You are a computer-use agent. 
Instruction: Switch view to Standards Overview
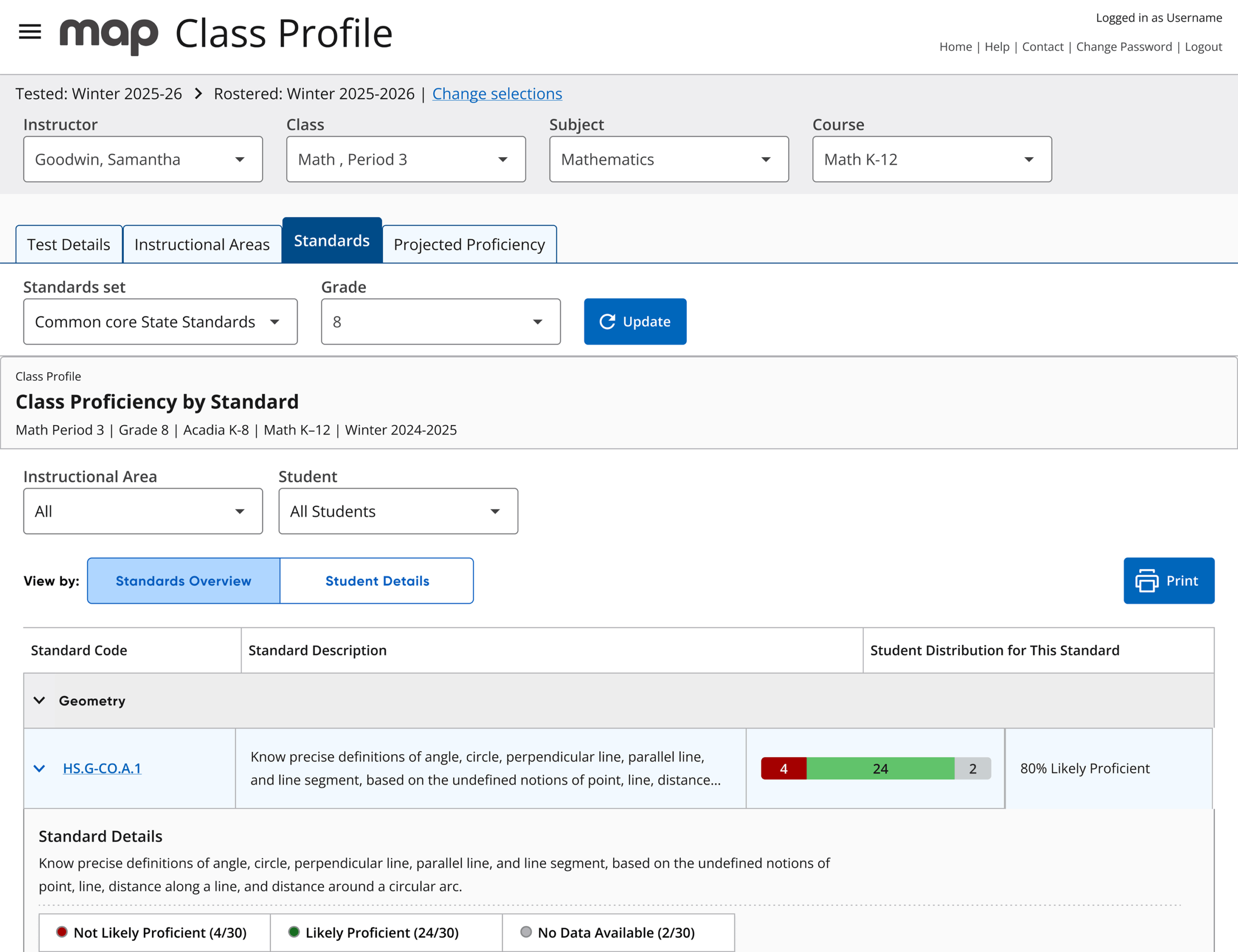(x=184, y=581)
